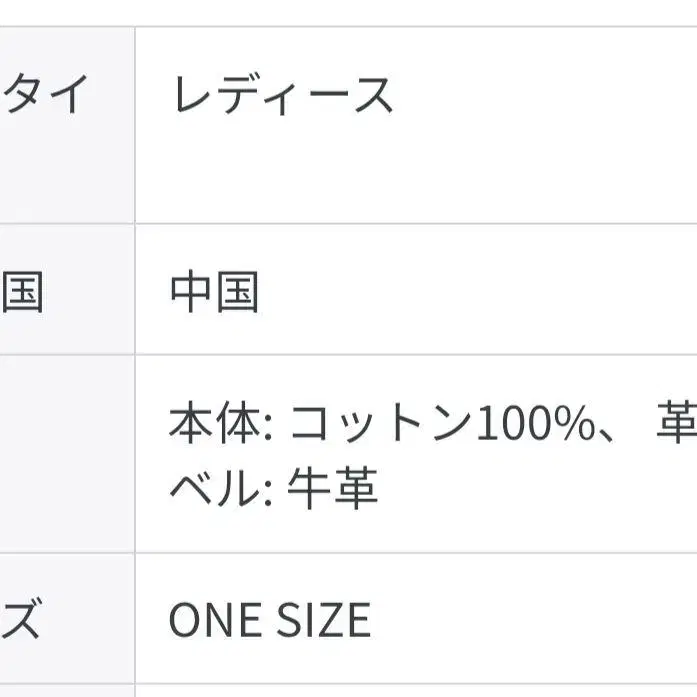This screenshot has height=697, width=697.
Task: Click the 国 label in the gray column
Action: tap(22, 292)
